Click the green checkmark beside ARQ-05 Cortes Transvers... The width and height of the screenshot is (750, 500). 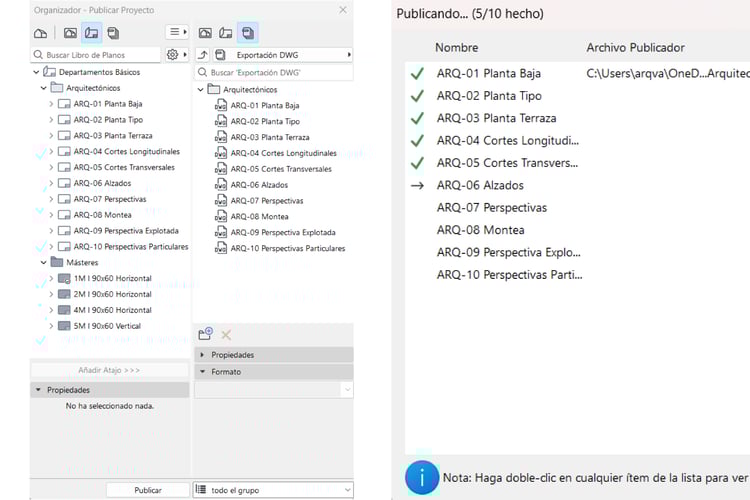[418, 163]
